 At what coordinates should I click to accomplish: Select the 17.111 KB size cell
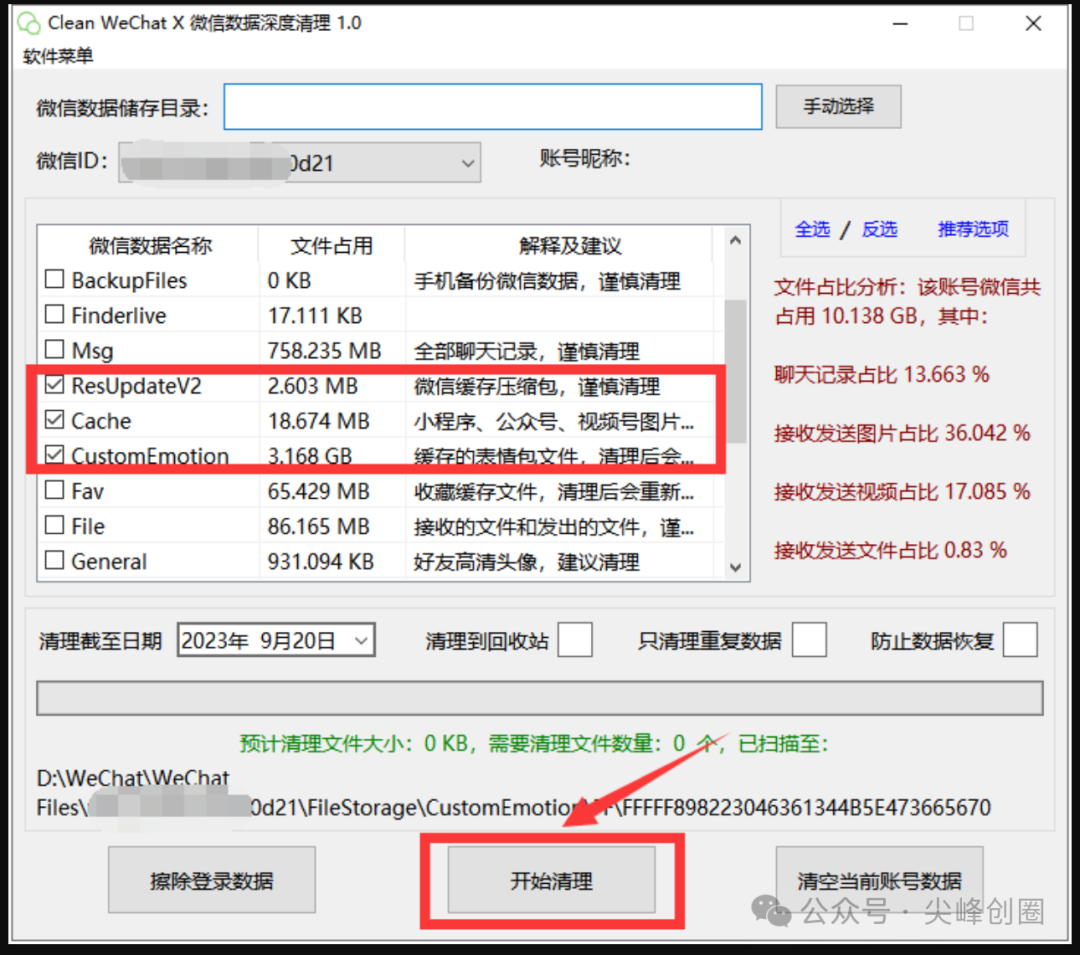click(x=315, y=316)
